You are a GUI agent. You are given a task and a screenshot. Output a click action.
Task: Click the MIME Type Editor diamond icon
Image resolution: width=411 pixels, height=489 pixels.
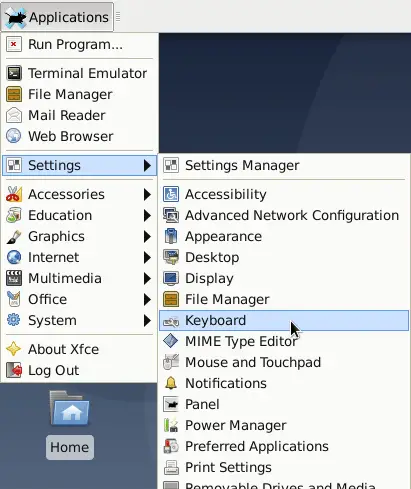point(171,341)
